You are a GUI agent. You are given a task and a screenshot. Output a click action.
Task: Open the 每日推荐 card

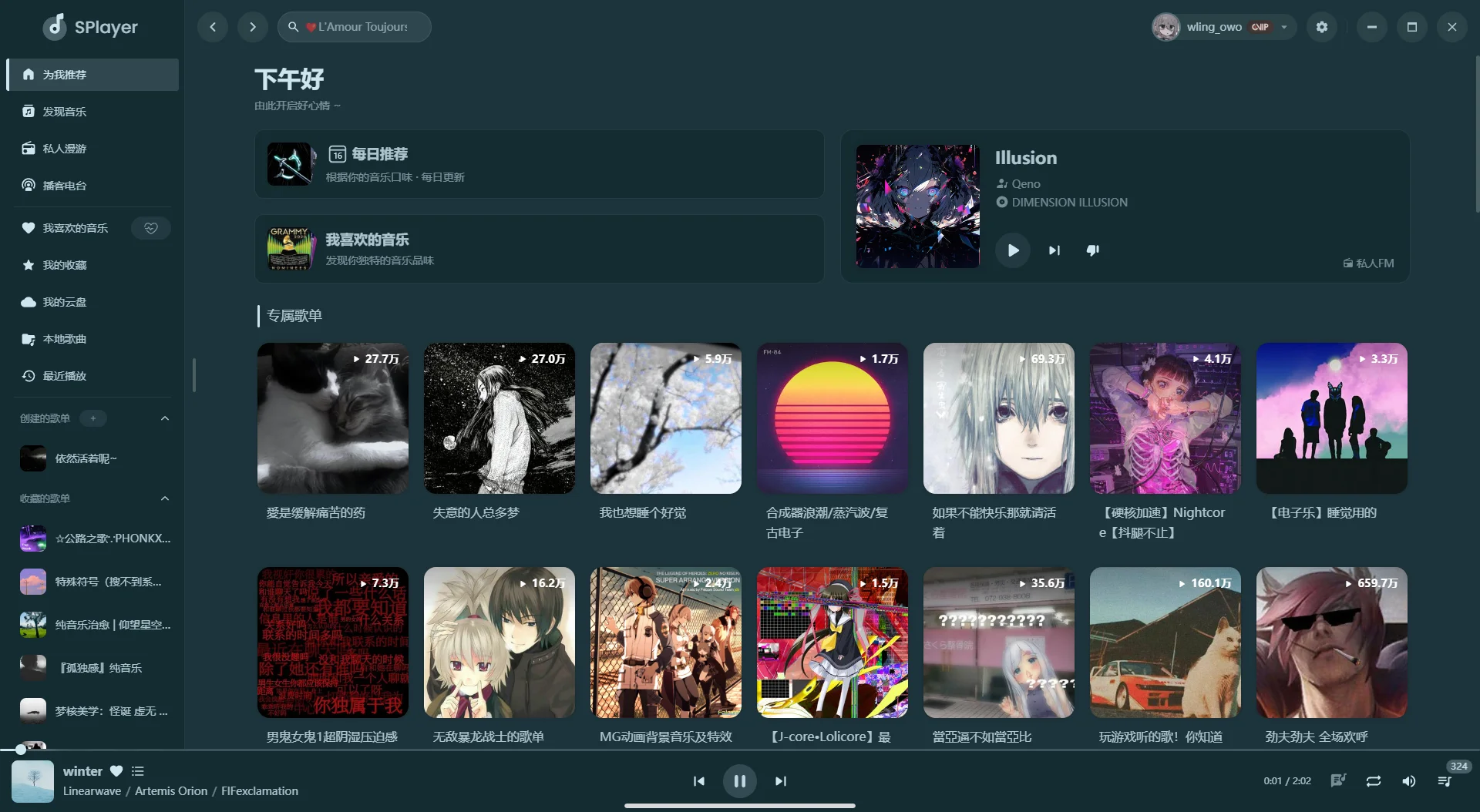point(540,164)
